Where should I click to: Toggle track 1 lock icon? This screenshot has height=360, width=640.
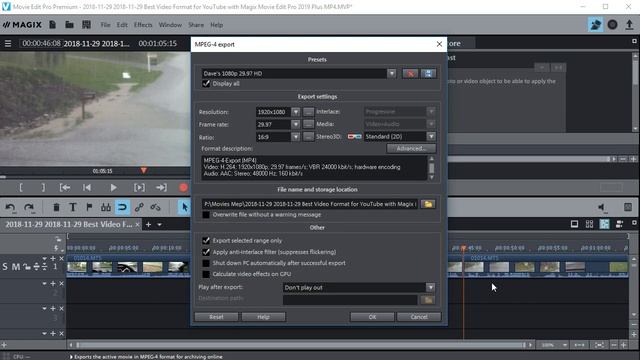point(27,267)
